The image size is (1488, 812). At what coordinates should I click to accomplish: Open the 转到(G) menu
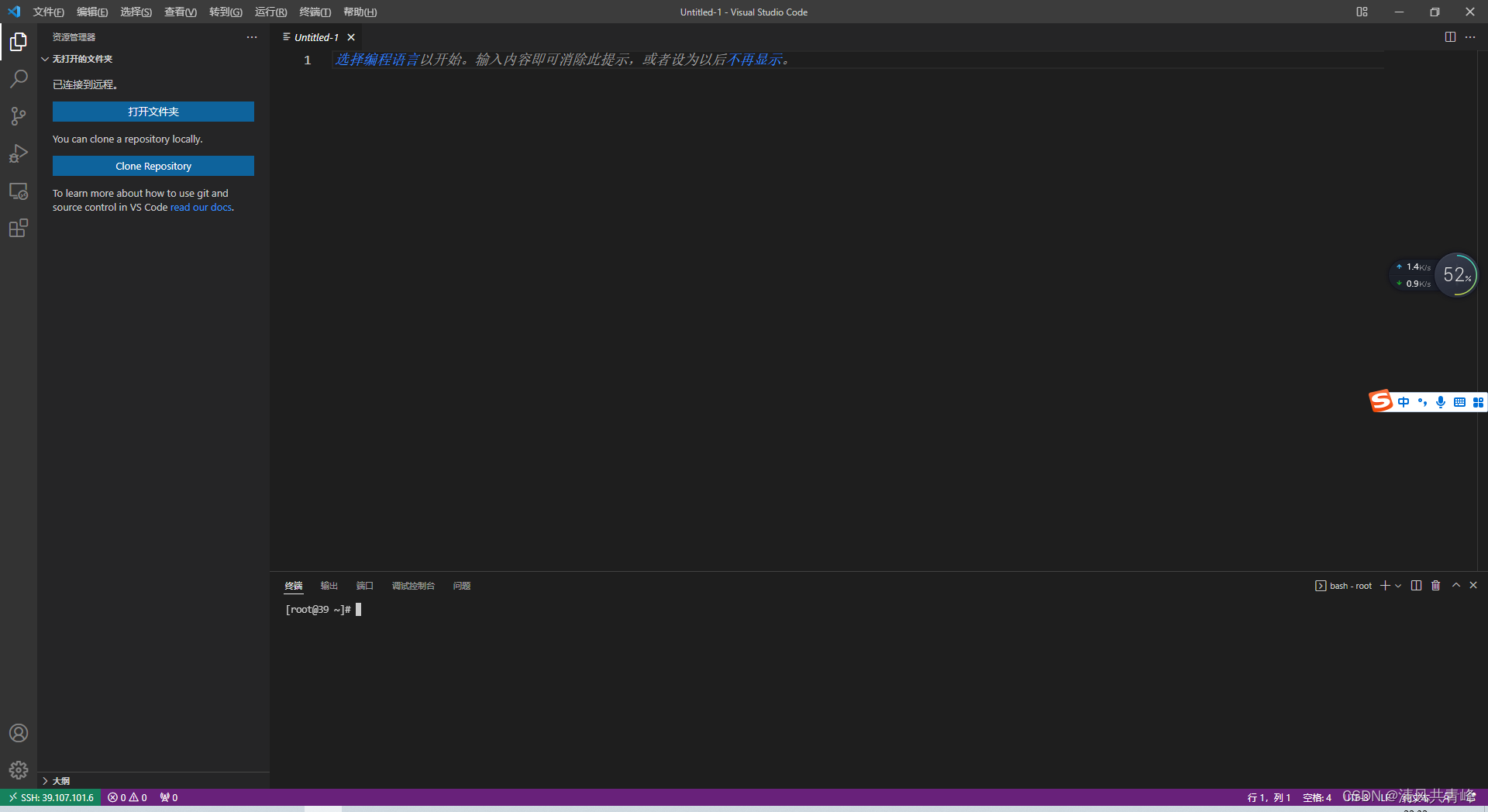click(x=226, y=12)
